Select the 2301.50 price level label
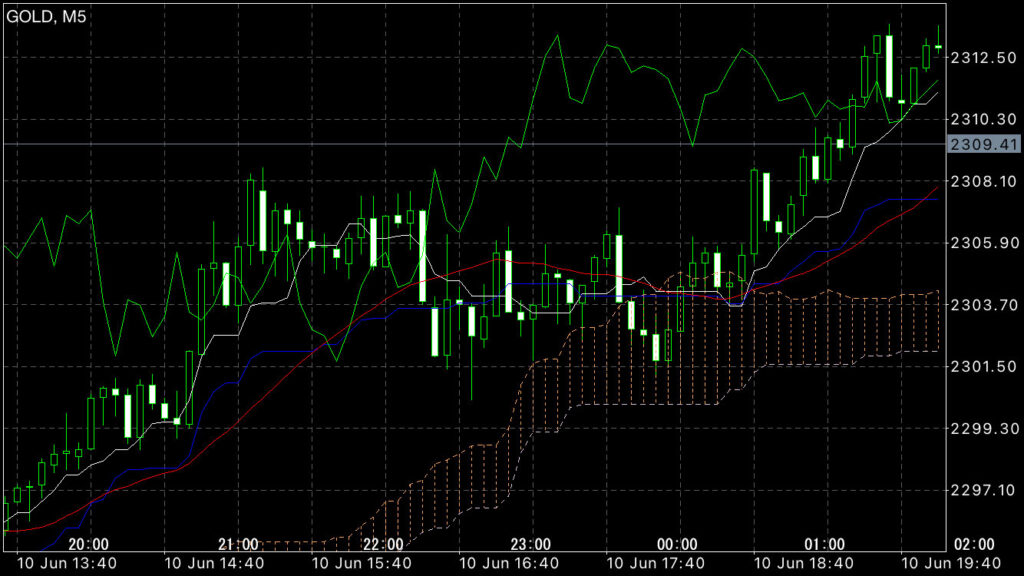The height and width of the screenshot is (576, 1024). [x=984, y=366]
